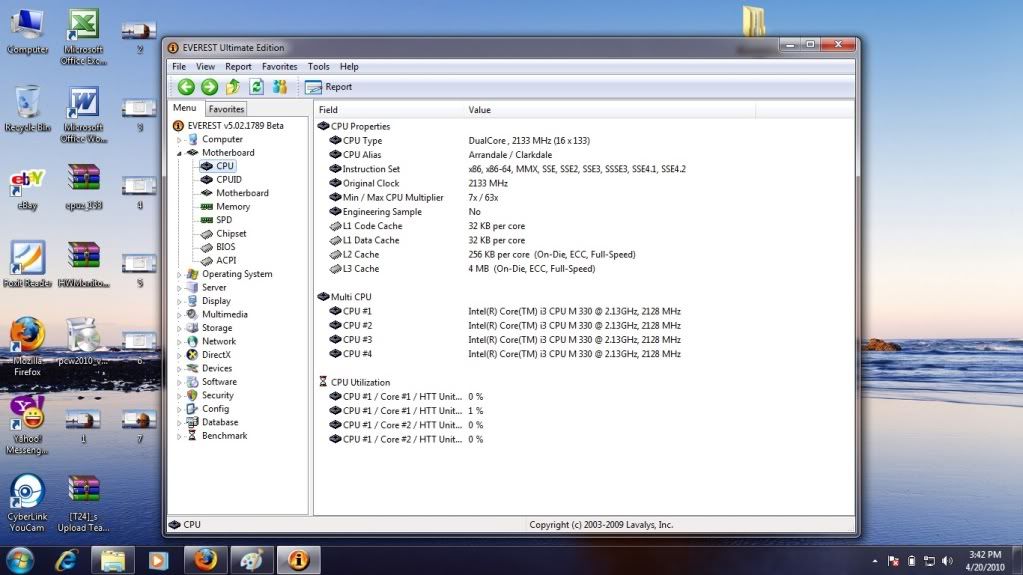This screenshot has width=1023, height=575.
Task: Open the File menu
Action: [x=179, y=67]
